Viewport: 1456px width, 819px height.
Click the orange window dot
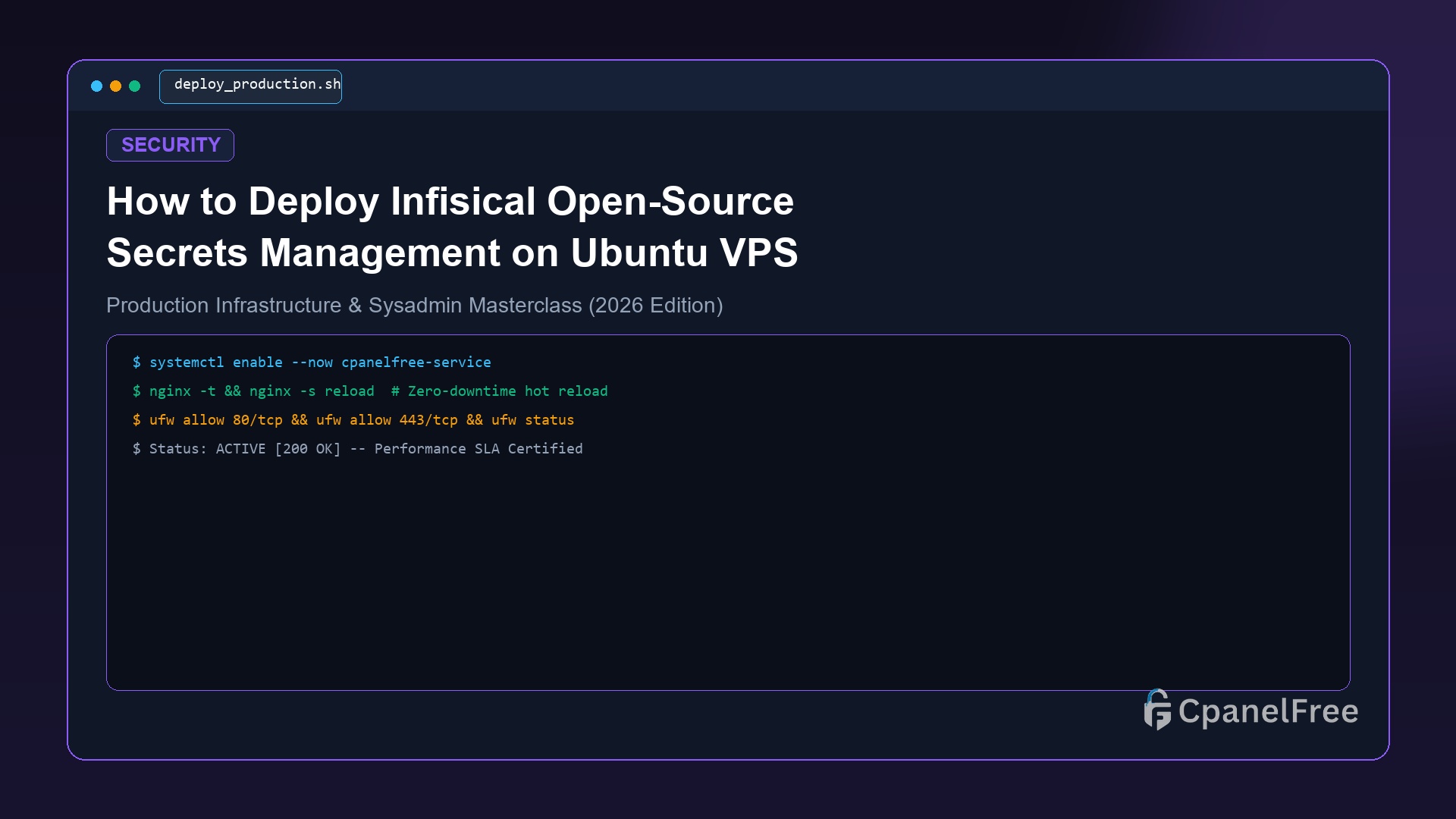tap(115, 86)
